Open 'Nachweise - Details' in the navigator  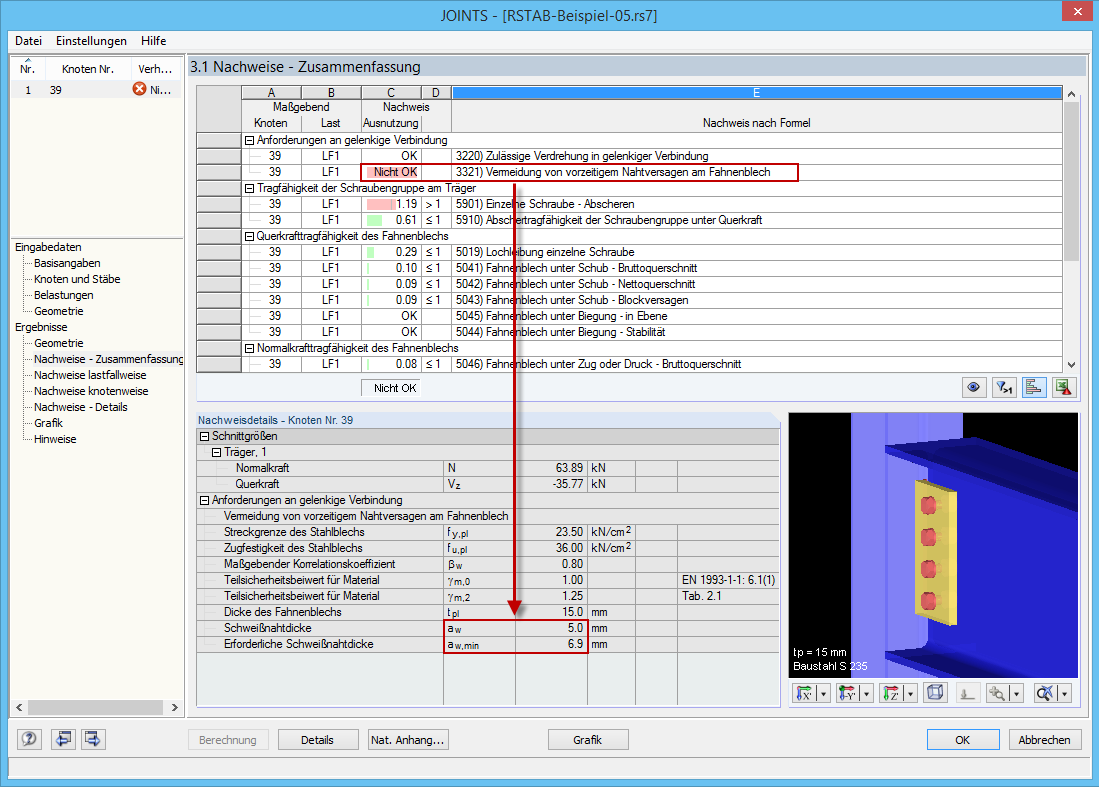click(81, 407)
